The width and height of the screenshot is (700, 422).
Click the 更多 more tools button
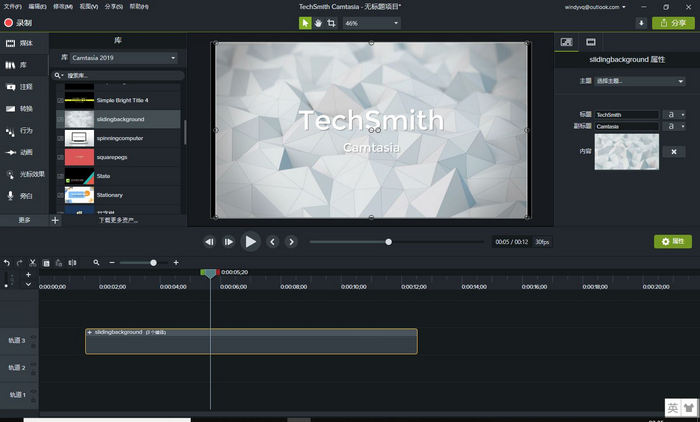[24, 220]
